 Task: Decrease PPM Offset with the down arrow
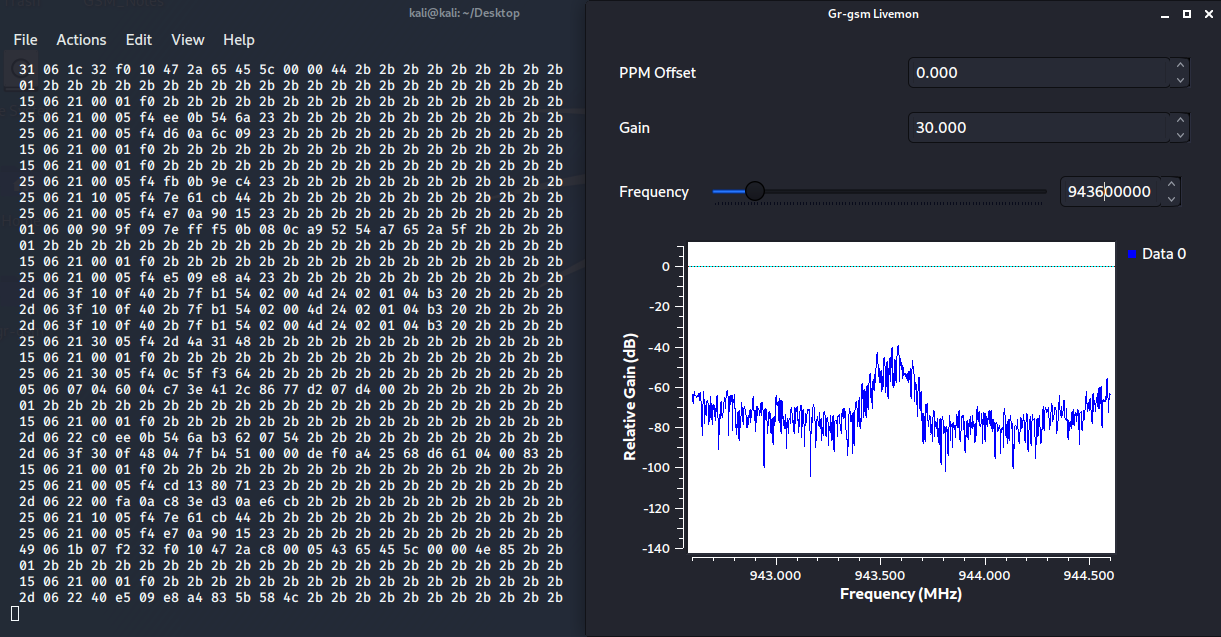(x=1180, y=80)
